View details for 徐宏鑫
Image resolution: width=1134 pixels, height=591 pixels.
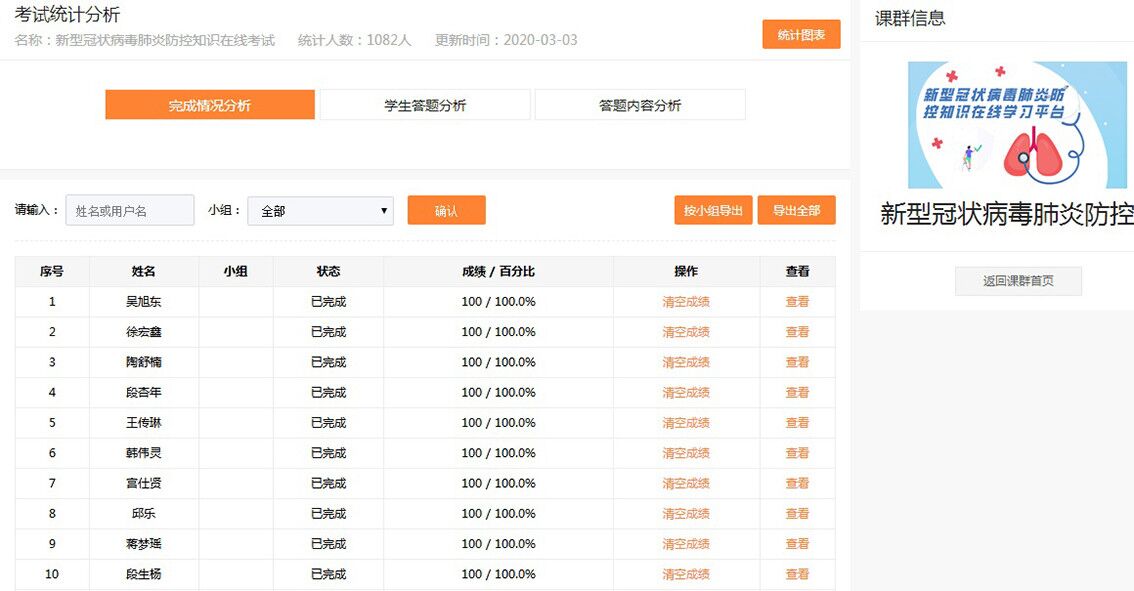pos(797,332)
